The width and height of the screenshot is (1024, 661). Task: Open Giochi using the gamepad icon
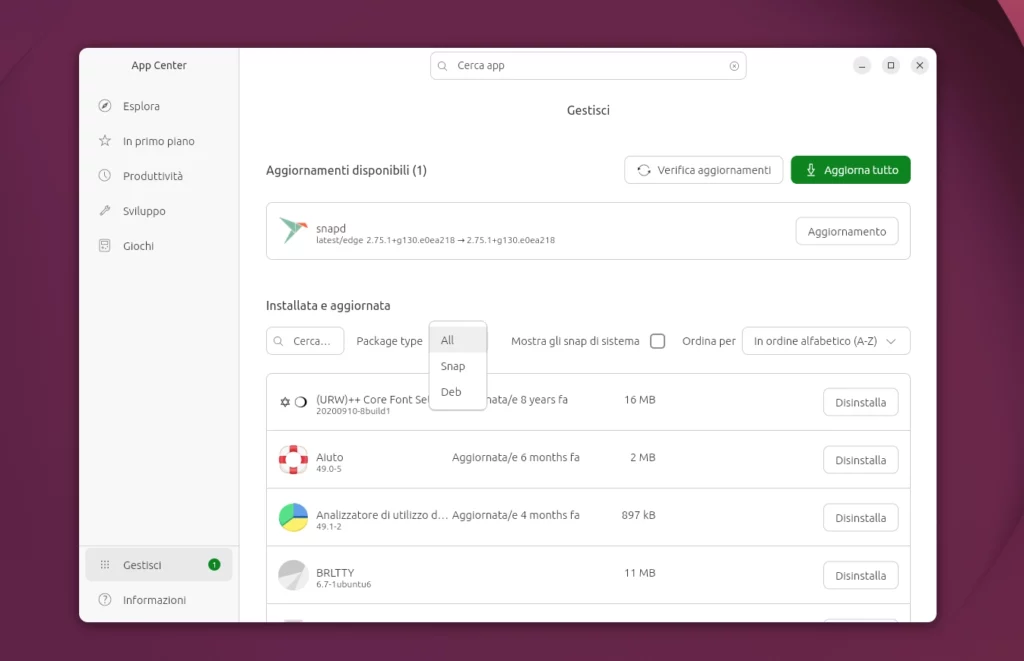coord(103,245)
